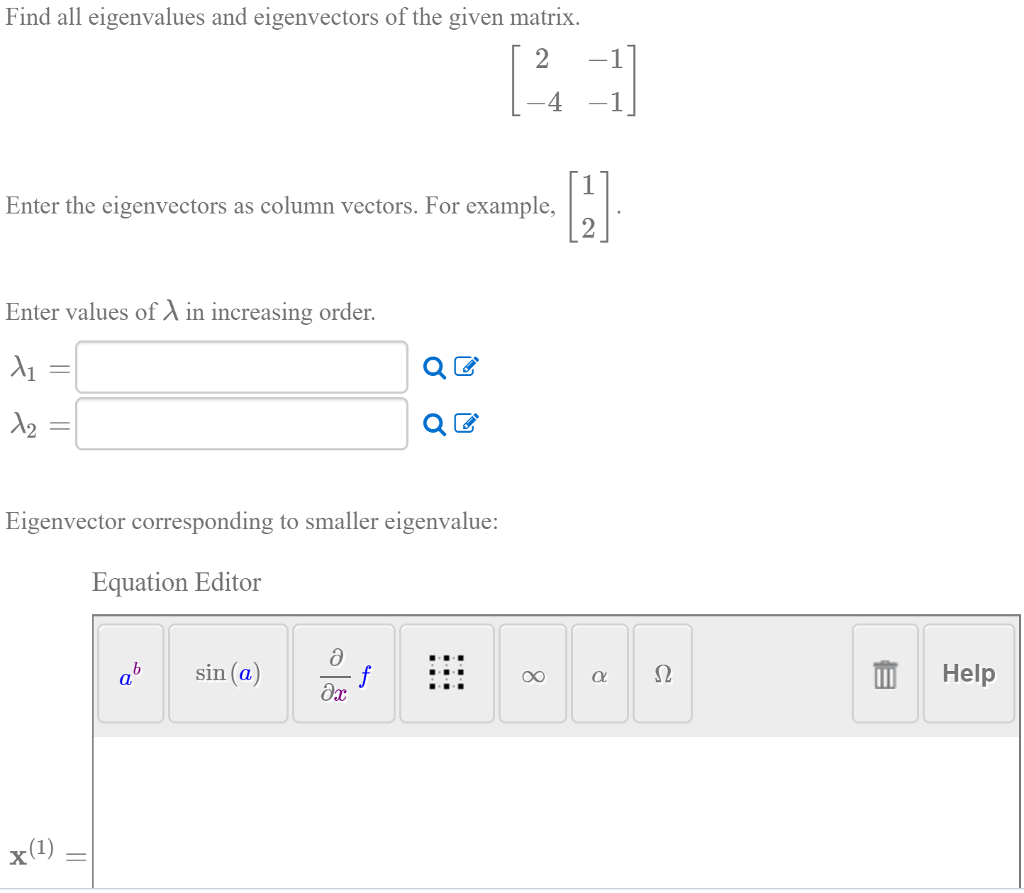Open the pencil editor for λ2
Screen dimensions: 1024x893
tap(465, 424)
